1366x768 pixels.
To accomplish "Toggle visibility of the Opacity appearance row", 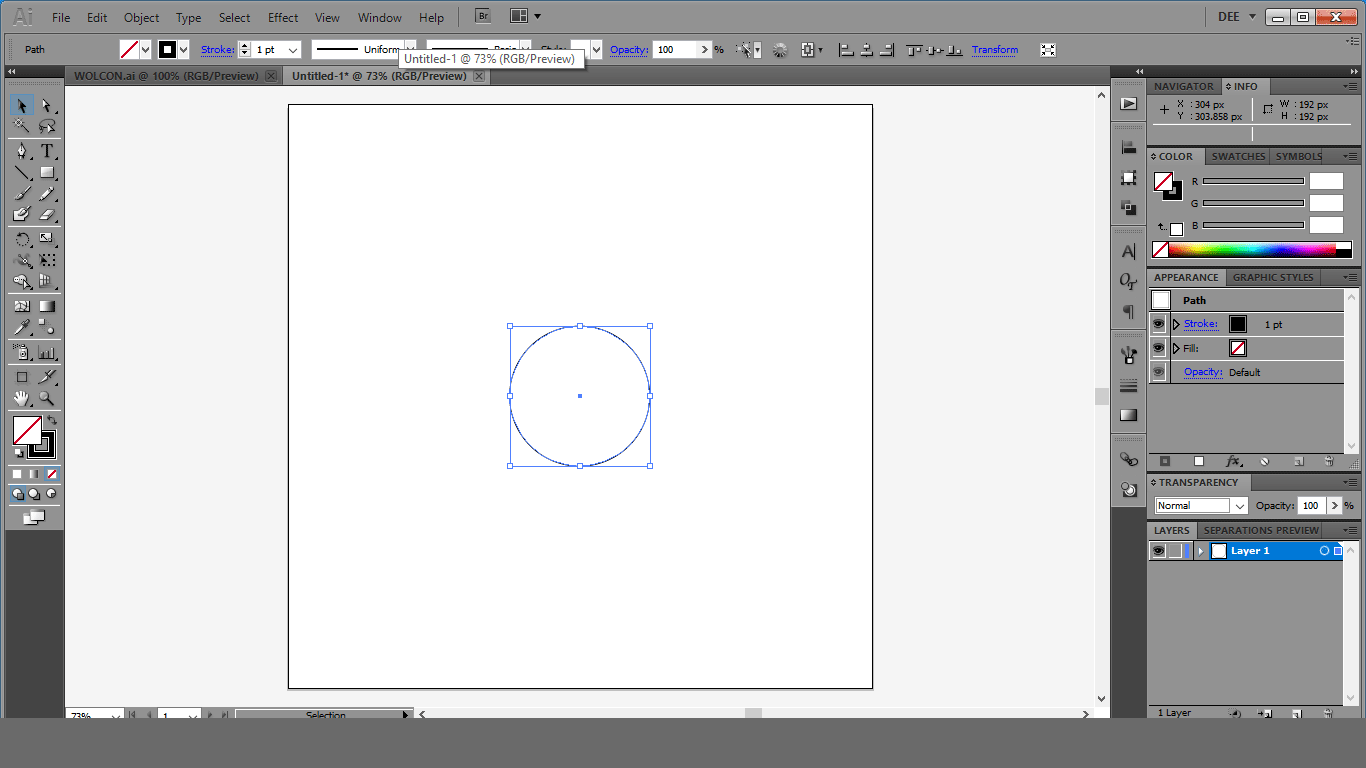I will click(1158, 372).
